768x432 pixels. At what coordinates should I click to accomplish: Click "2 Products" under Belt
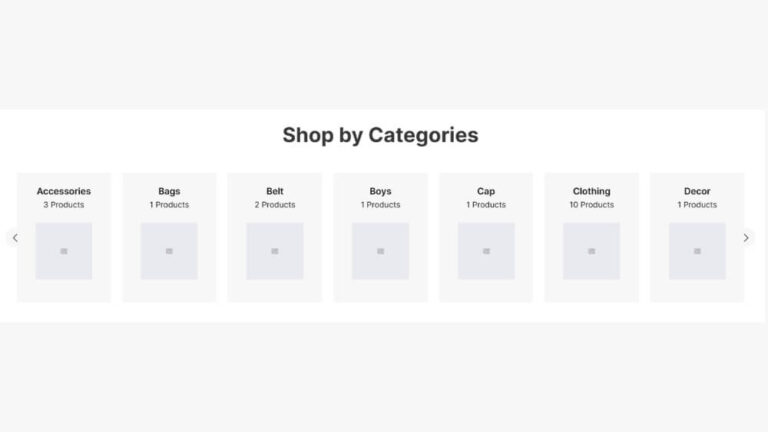(x=275, y=205)
